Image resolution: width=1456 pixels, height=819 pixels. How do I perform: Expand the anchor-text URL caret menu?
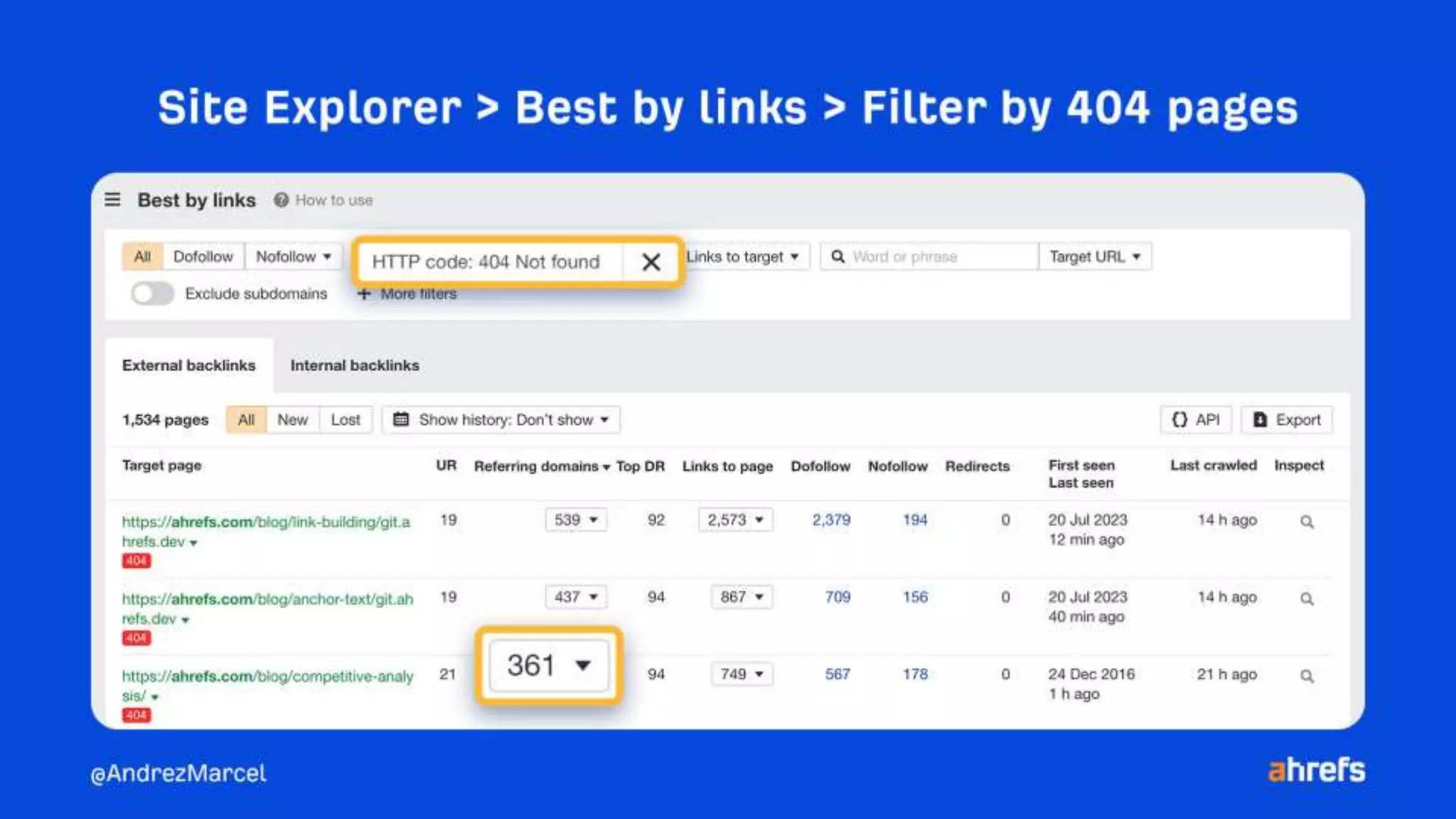click(x=185, y=620)
